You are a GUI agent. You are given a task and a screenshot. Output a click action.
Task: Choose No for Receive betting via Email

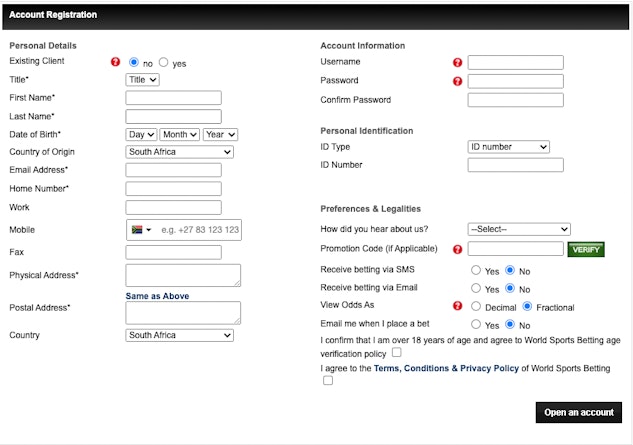(x=510, y=288)
